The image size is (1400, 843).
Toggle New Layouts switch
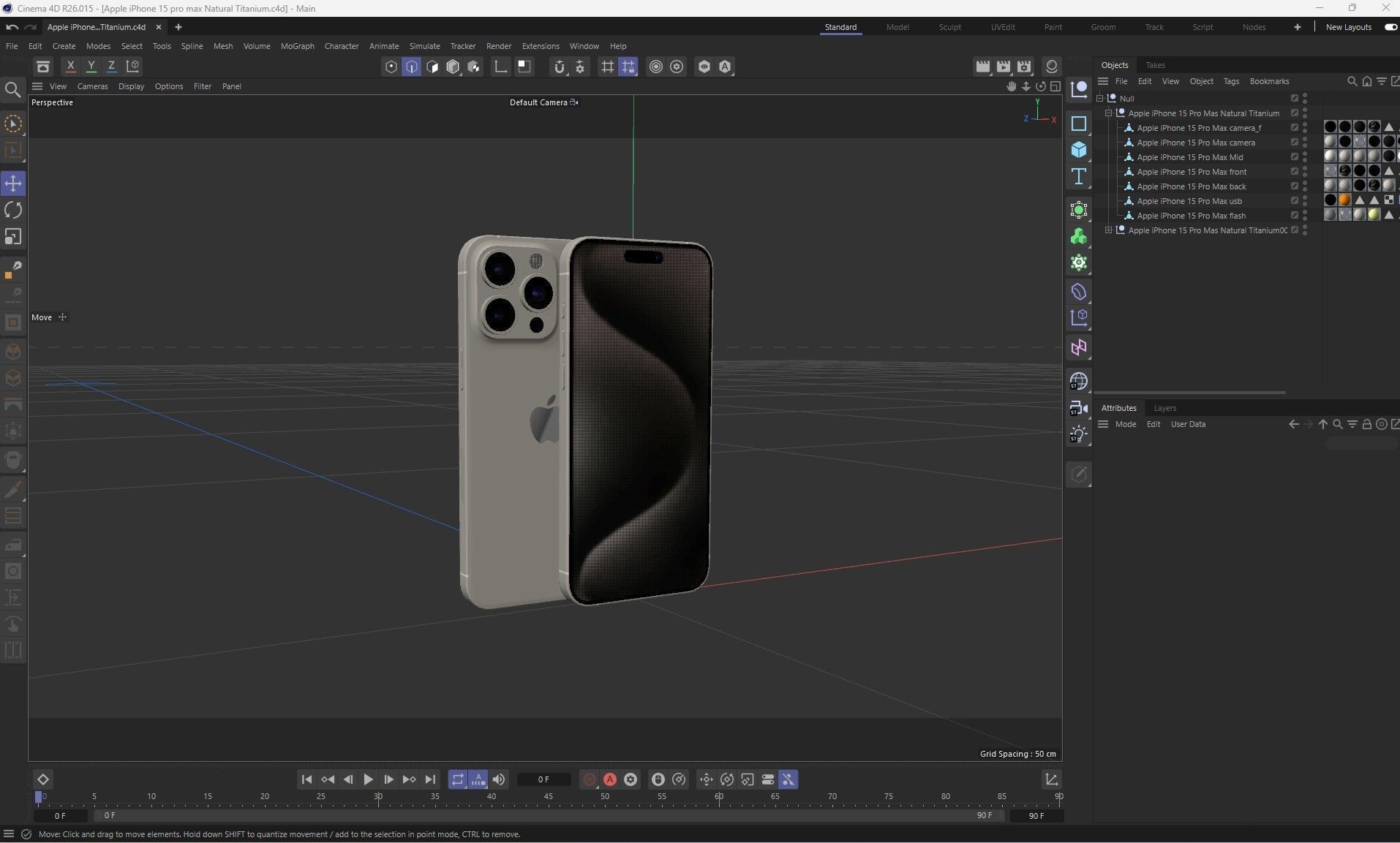click(1390, 27)
